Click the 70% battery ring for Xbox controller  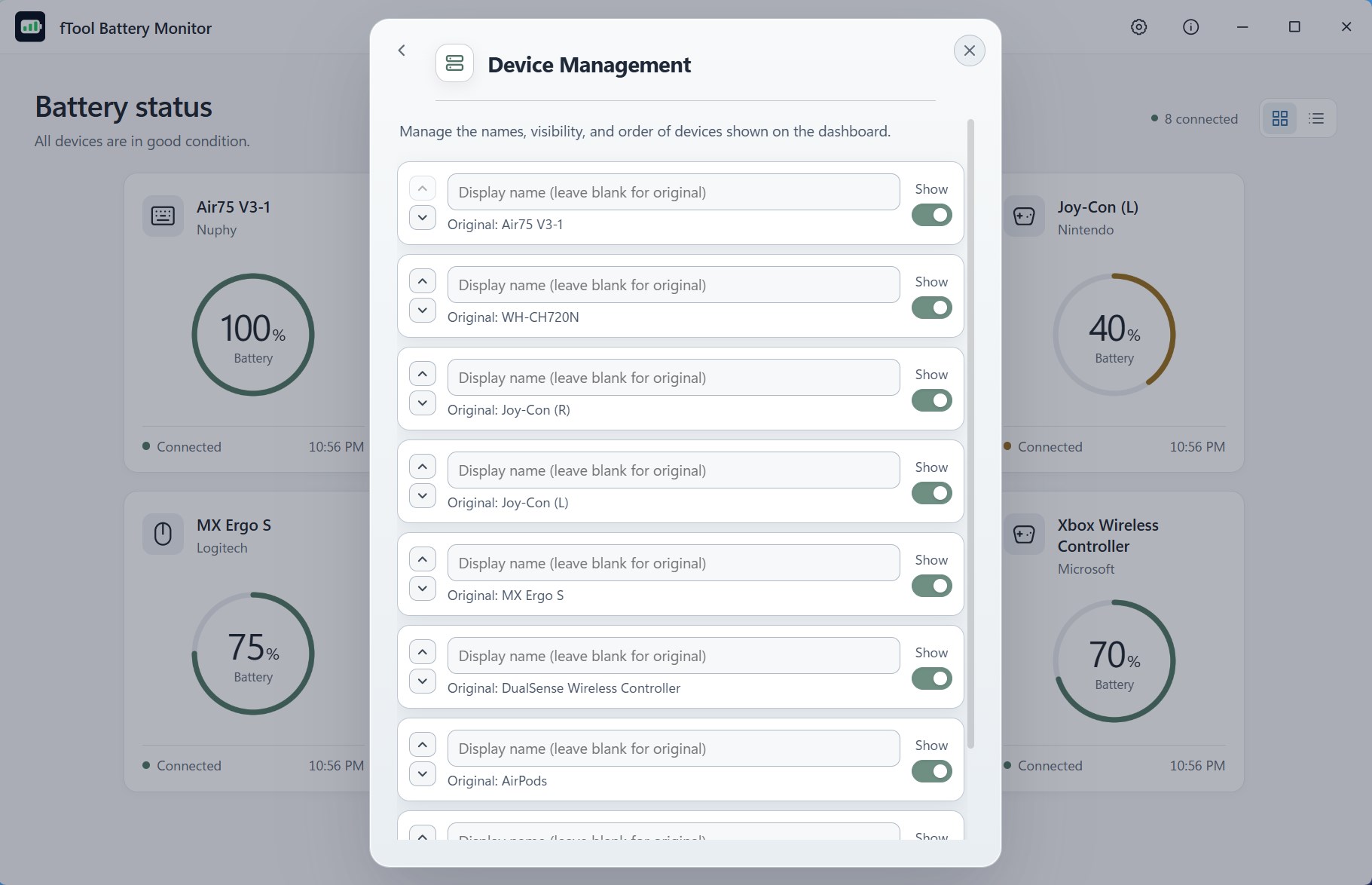coord(1114,661)
